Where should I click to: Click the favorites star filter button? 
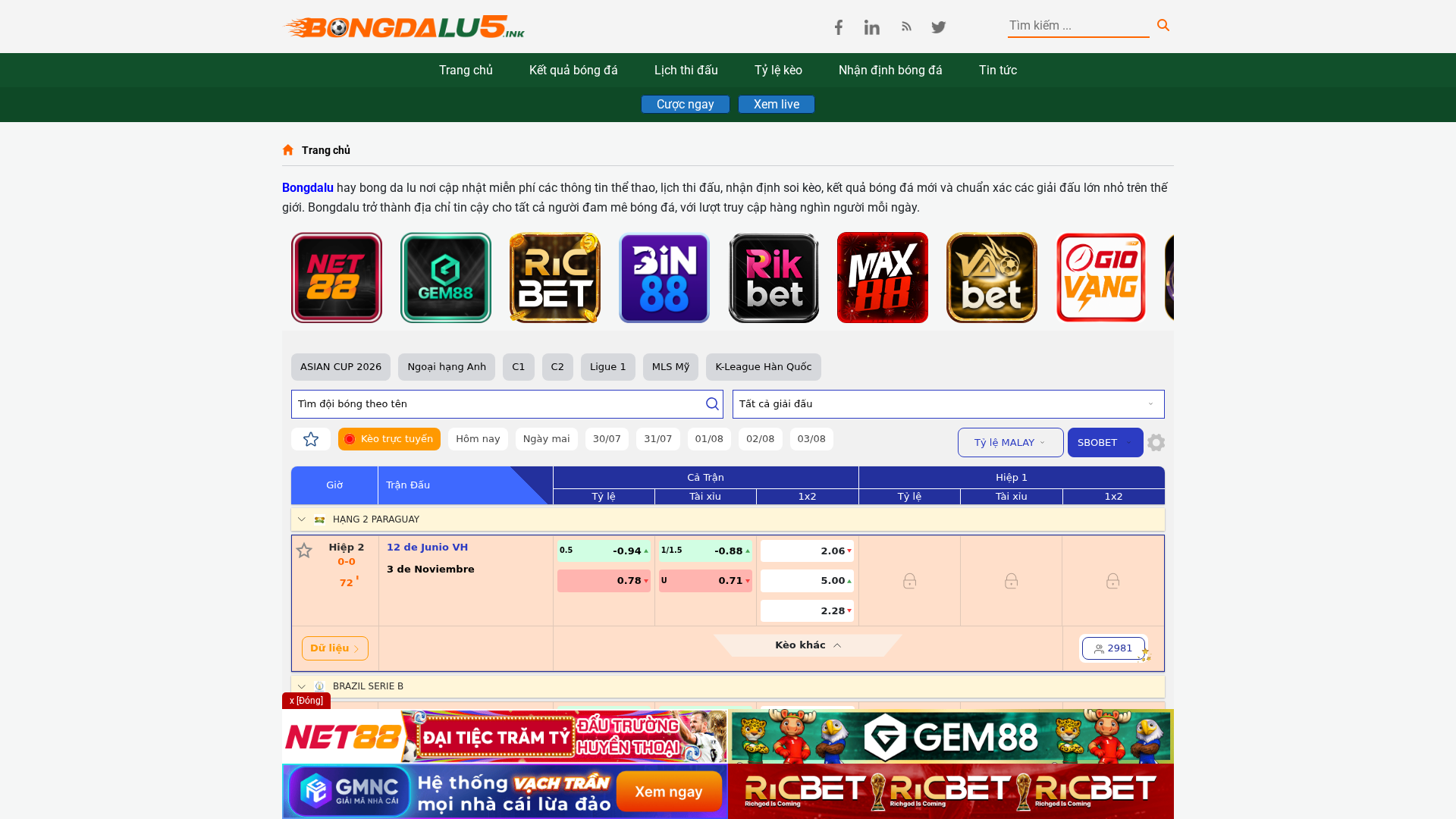(x=311, y=439)
